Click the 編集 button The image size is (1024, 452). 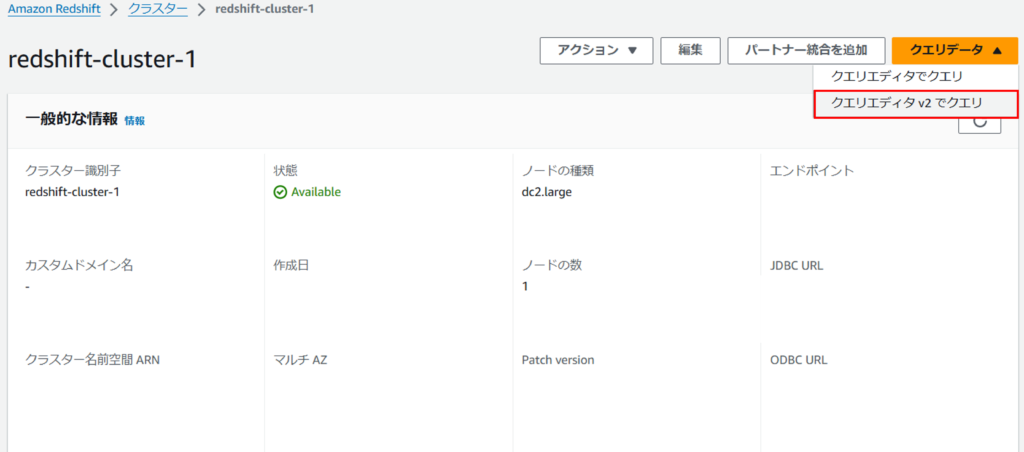click(x=690, y=50)
